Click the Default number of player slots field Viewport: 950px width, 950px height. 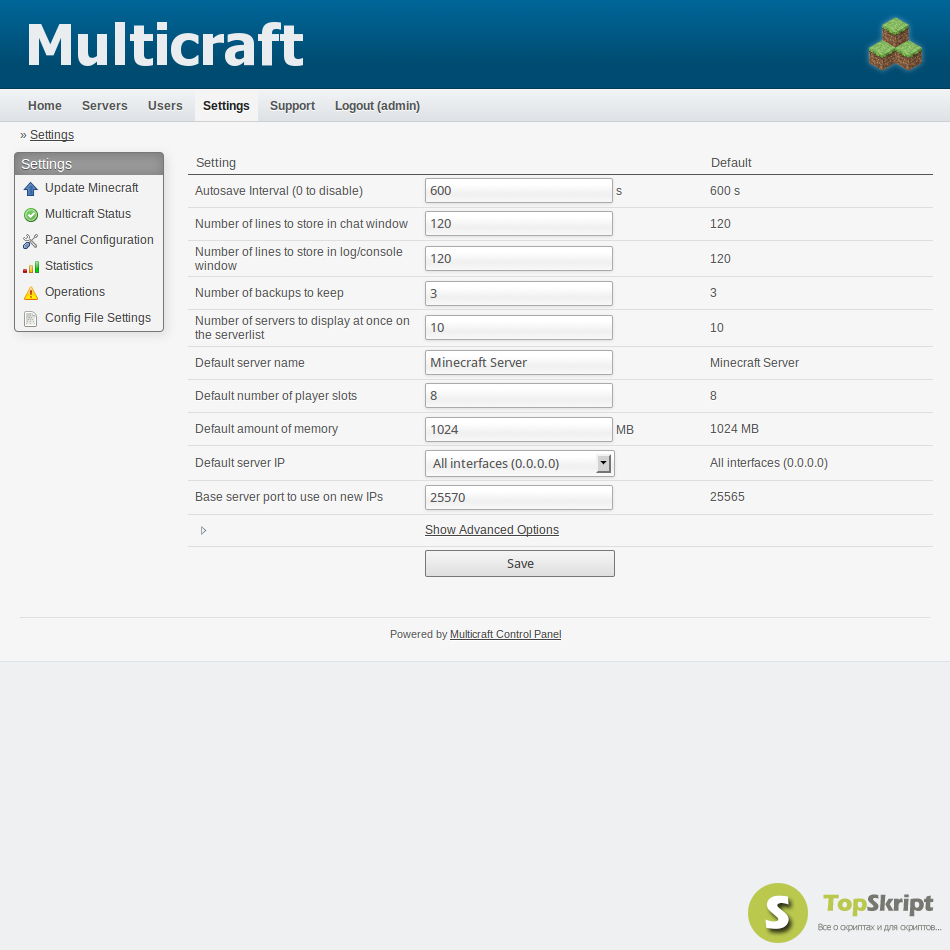pos(519,396)
